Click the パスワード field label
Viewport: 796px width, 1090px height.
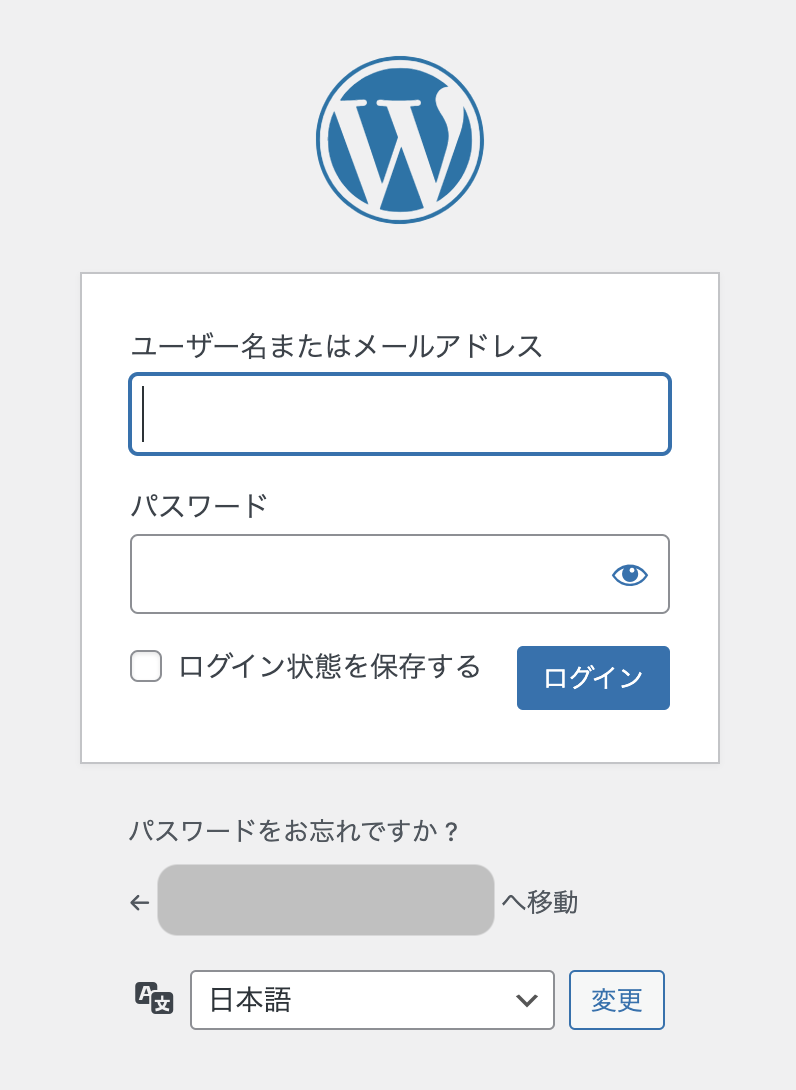point(200,506)
